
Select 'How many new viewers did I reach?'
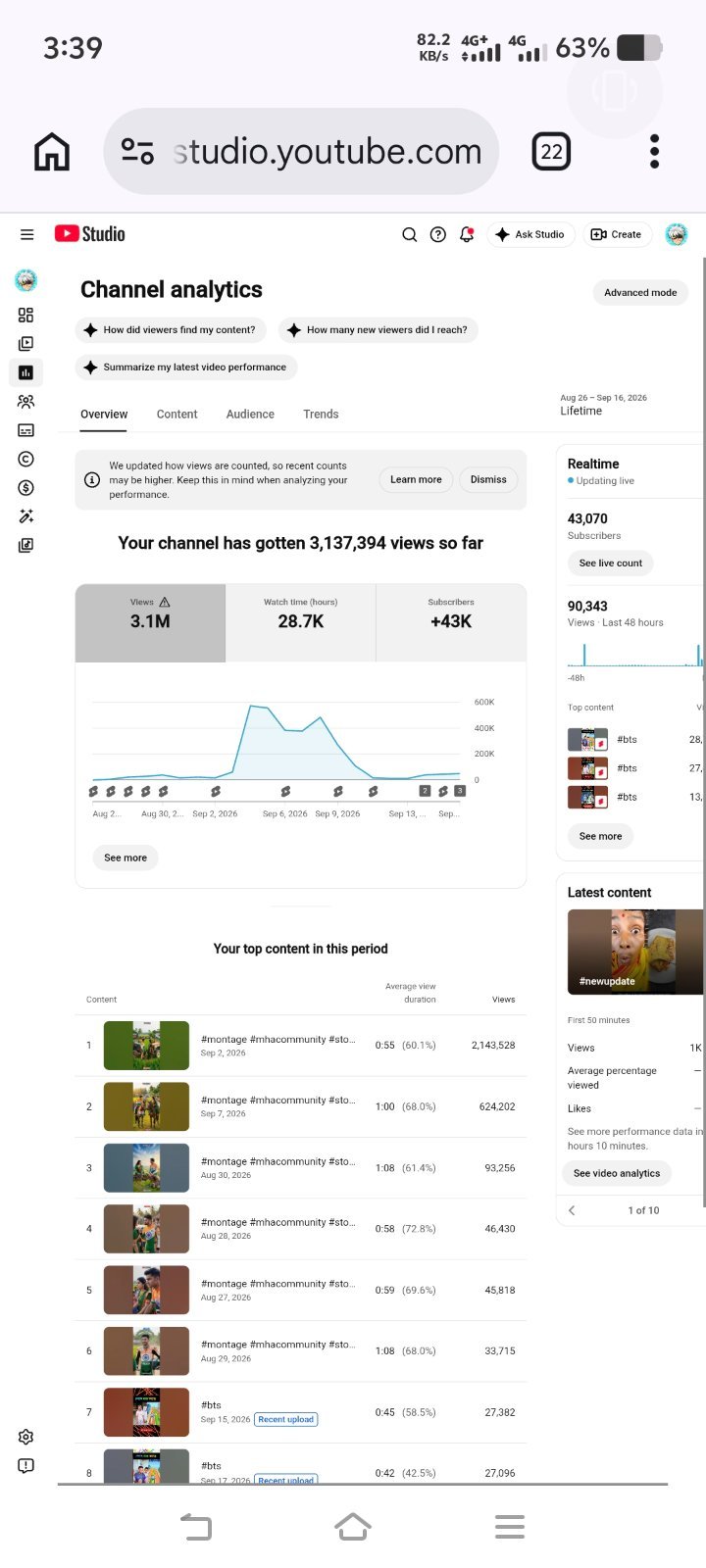point(378,330)
